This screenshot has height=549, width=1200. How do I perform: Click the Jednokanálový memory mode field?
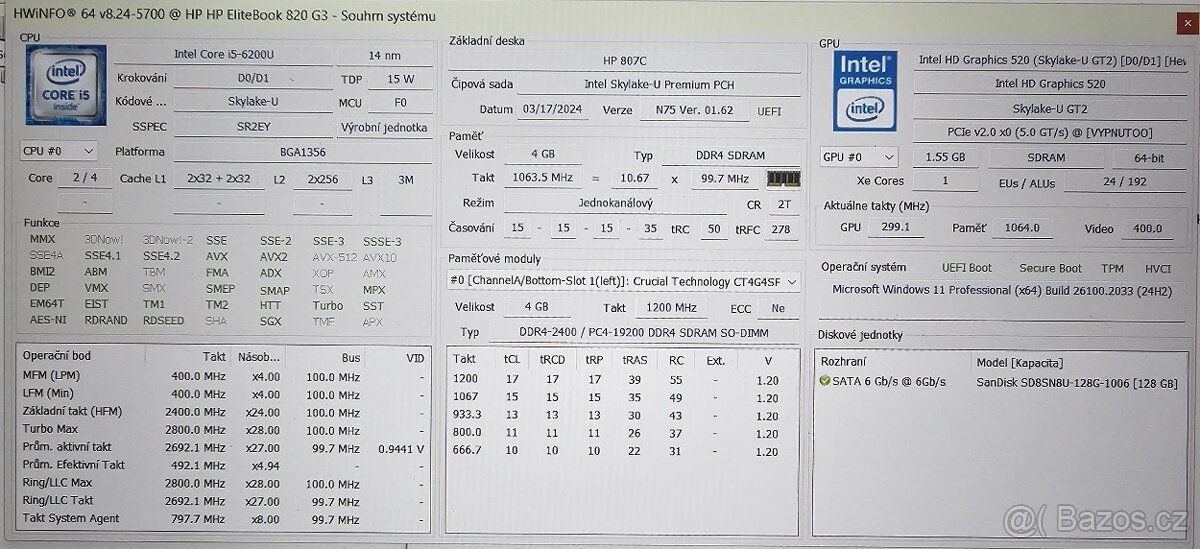click(x=615, y=203)
